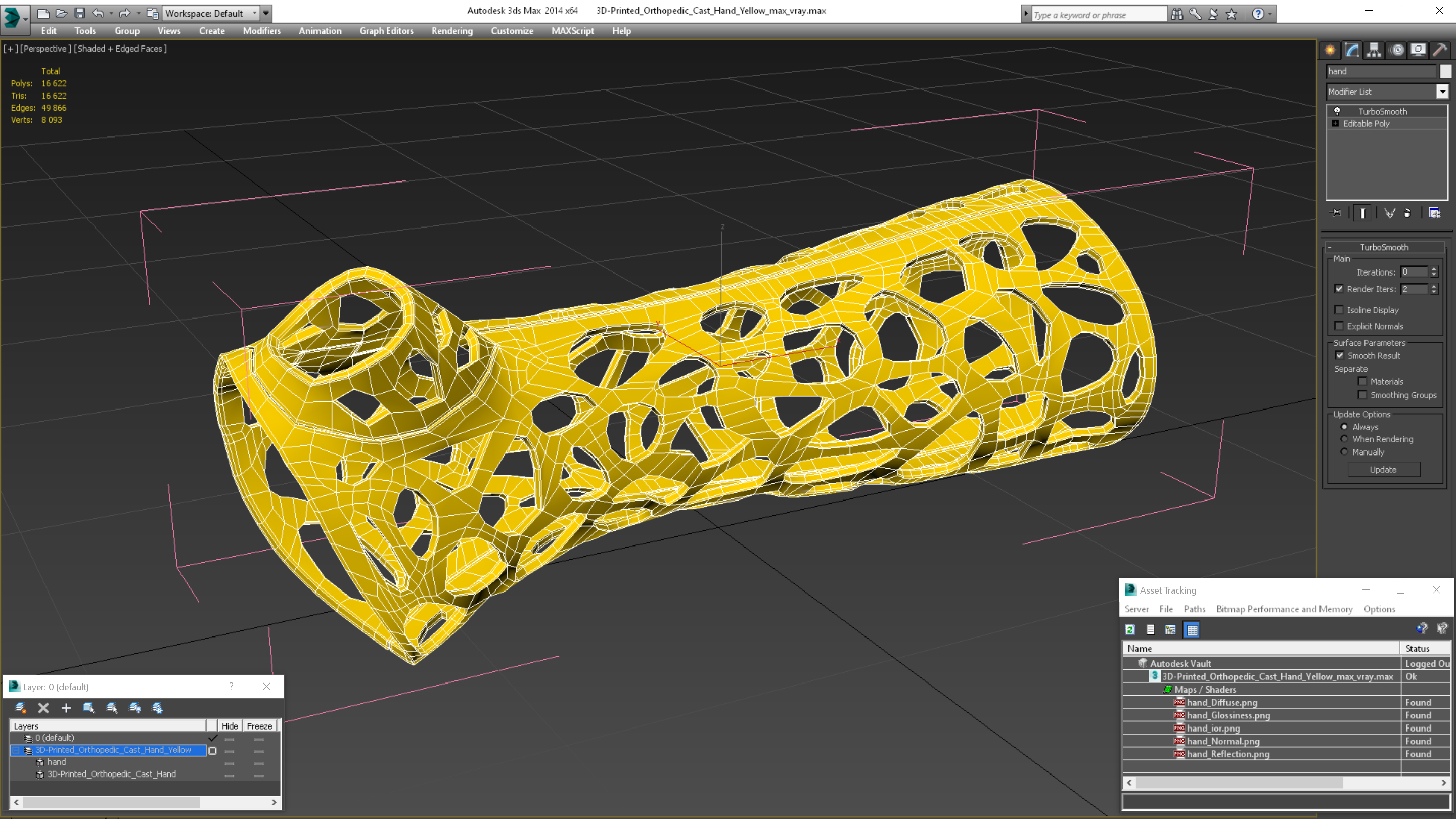Open the Modifier List dropdown
The height and width of the screenshot is (819, 1456).
click(x=1442, y=92)
